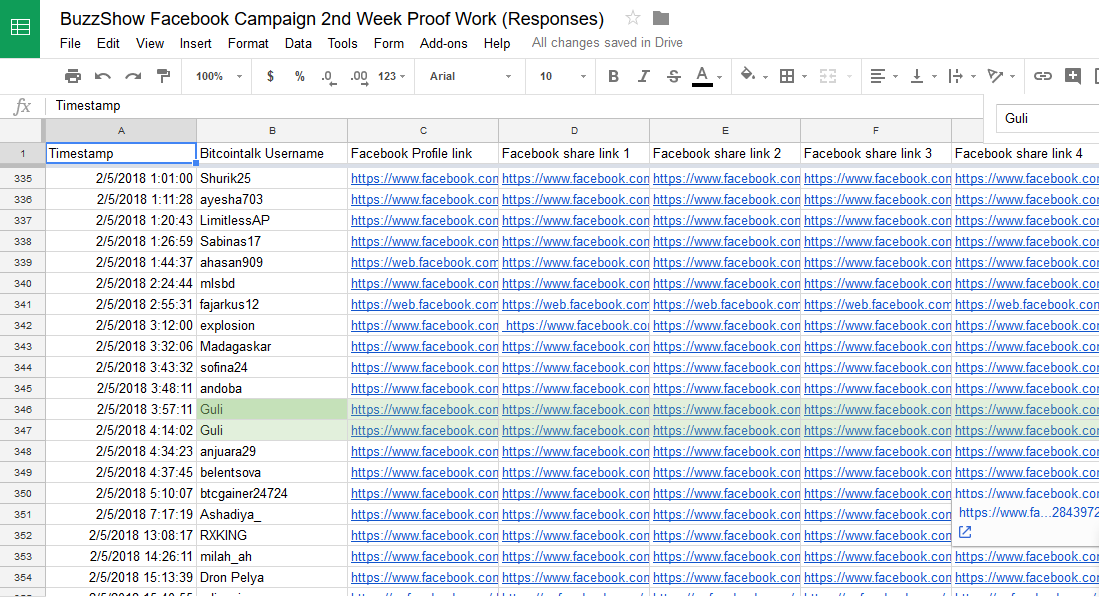
Task: Open the File menu
Action: (x=70, y=43)
